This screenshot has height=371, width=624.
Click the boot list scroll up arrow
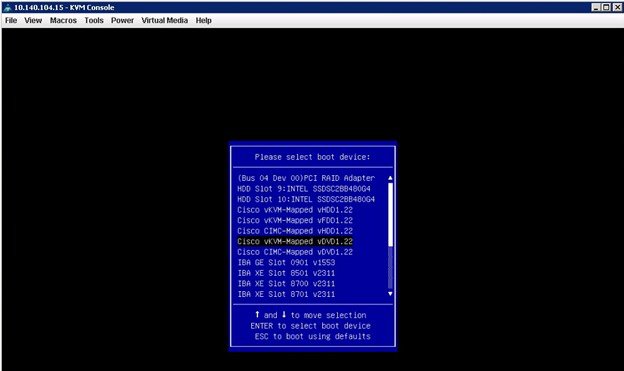coord(390,178)
